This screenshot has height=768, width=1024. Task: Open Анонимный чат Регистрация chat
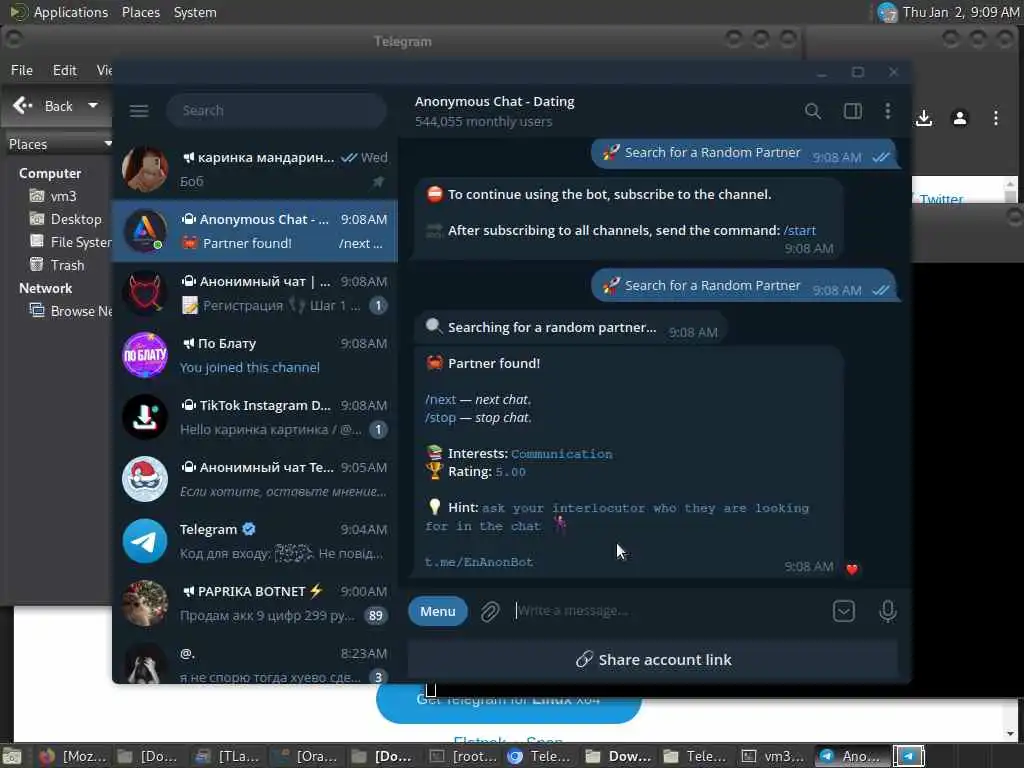tap(255, 293)
